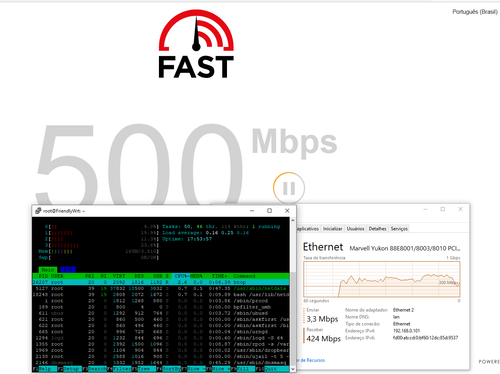
Task: Sort htop by the PID column
Action: click(x=43, y=276)
